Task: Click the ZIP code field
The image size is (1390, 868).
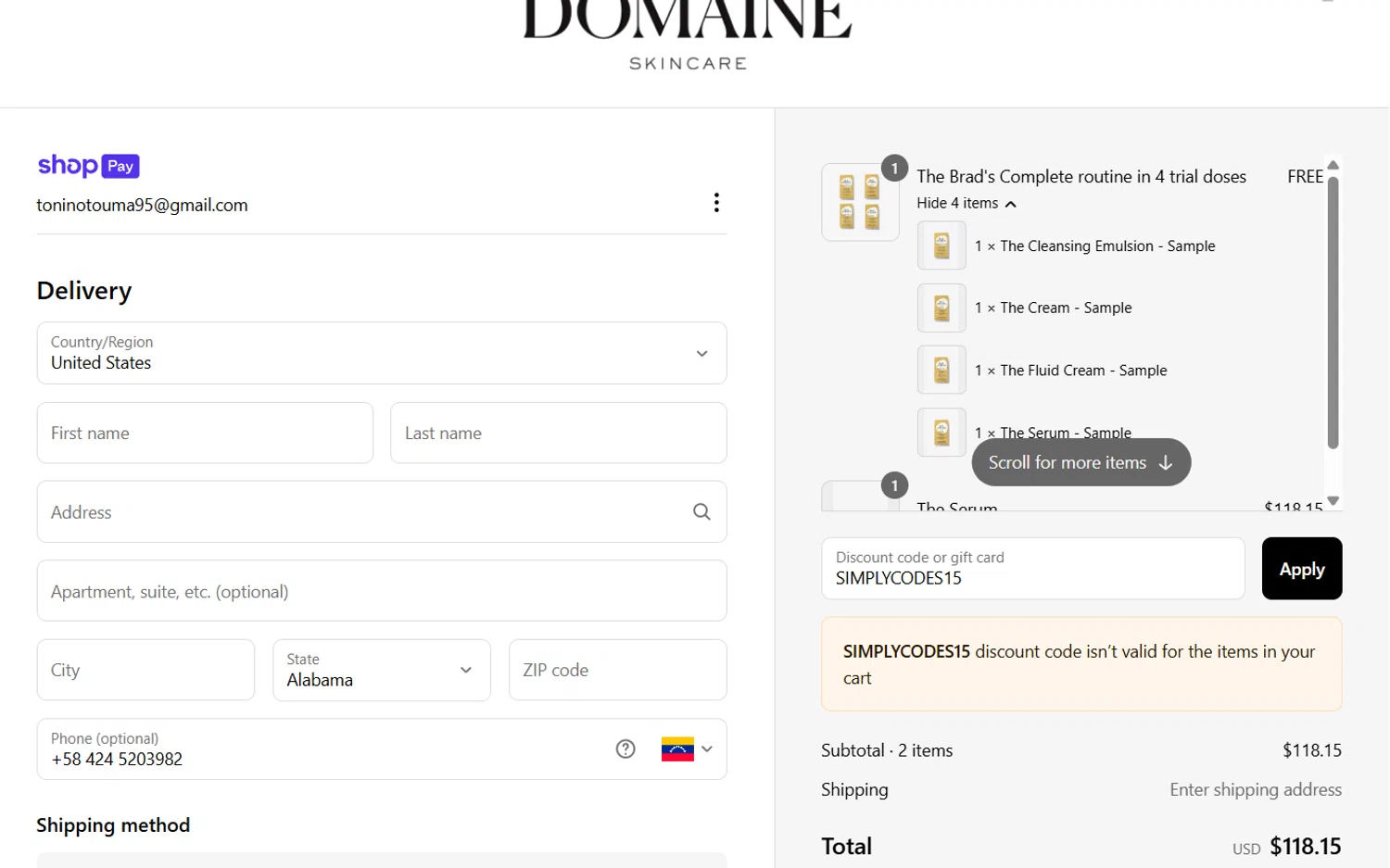Action: pyautogui.click(x=617, y=670)
